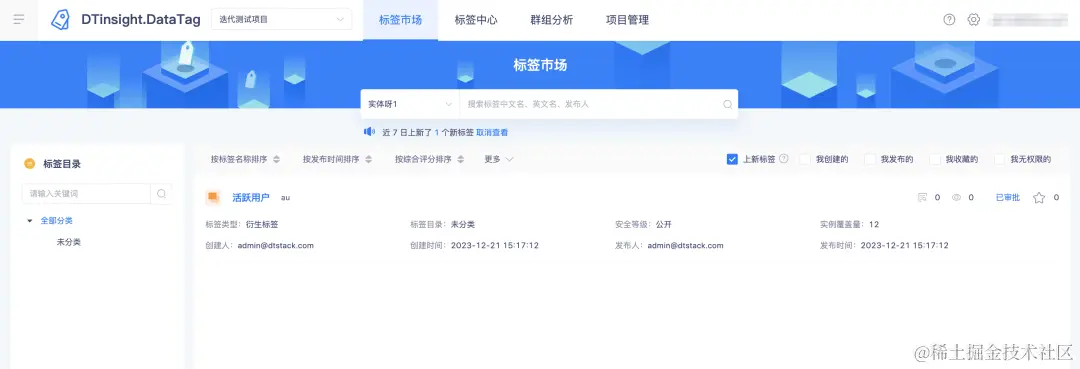
Task: Check the 我发布的 checkbox
Action: click(870, 159)
